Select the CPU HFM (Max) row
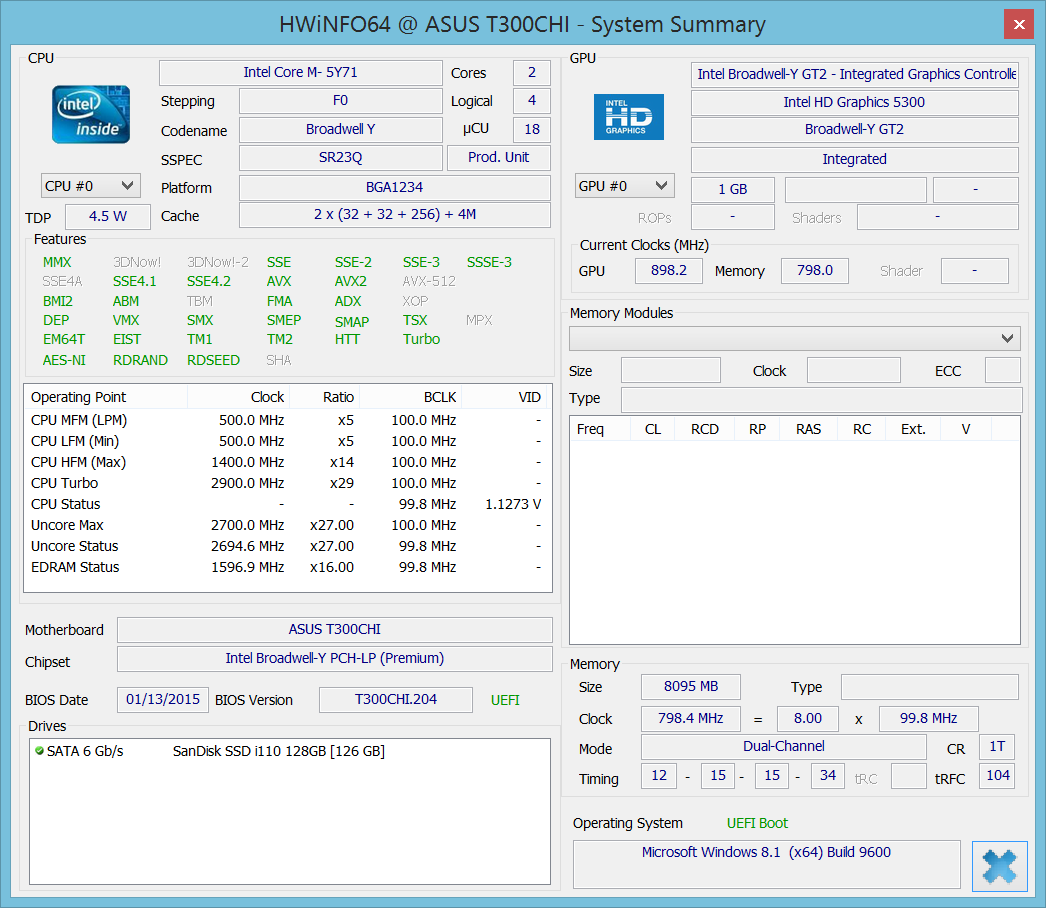Viewport: 1046px width, 908px height. click(286, 462)
